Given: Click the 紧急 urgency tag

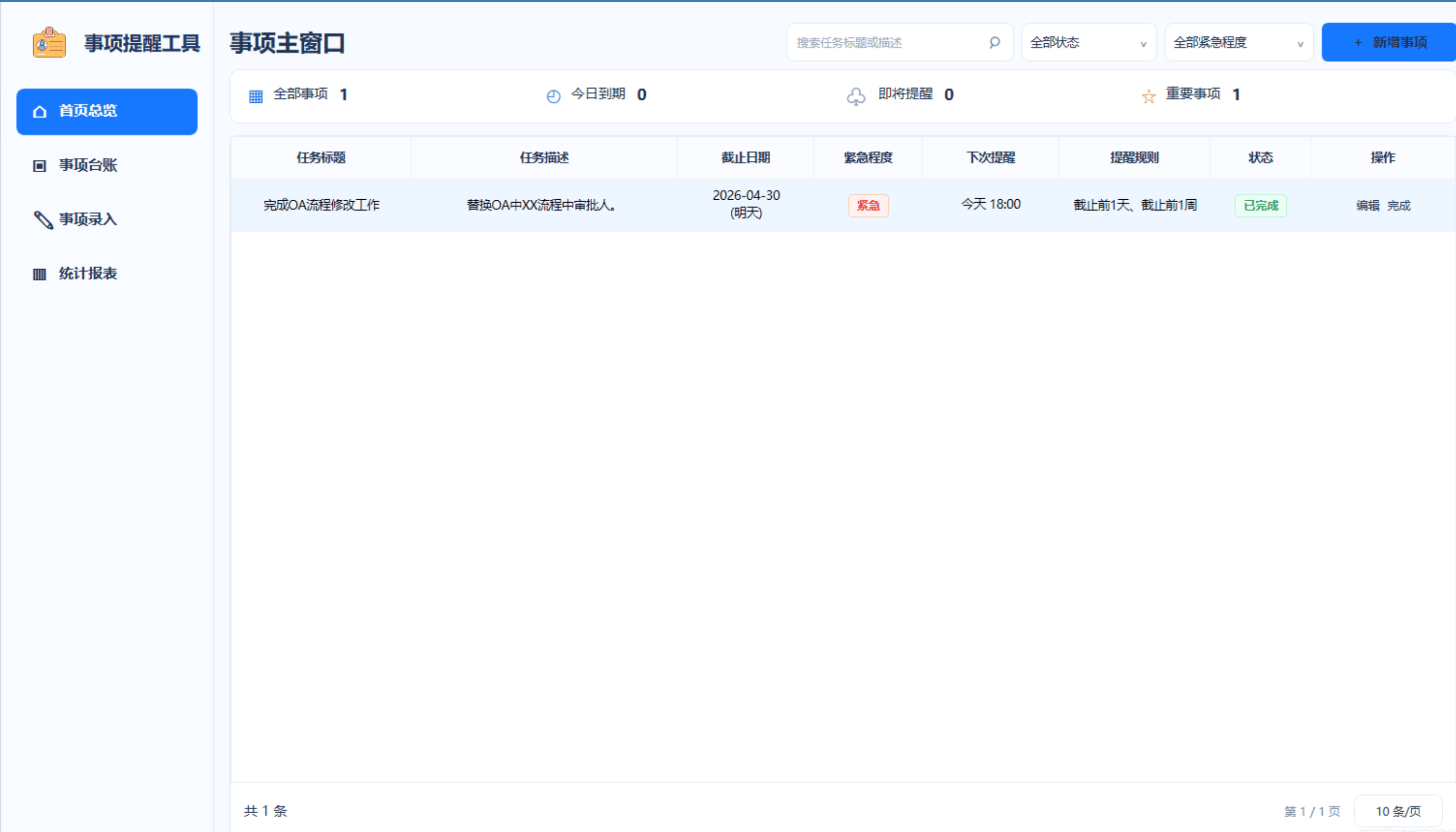Looking at the screenshot, I should click(868, 205).
